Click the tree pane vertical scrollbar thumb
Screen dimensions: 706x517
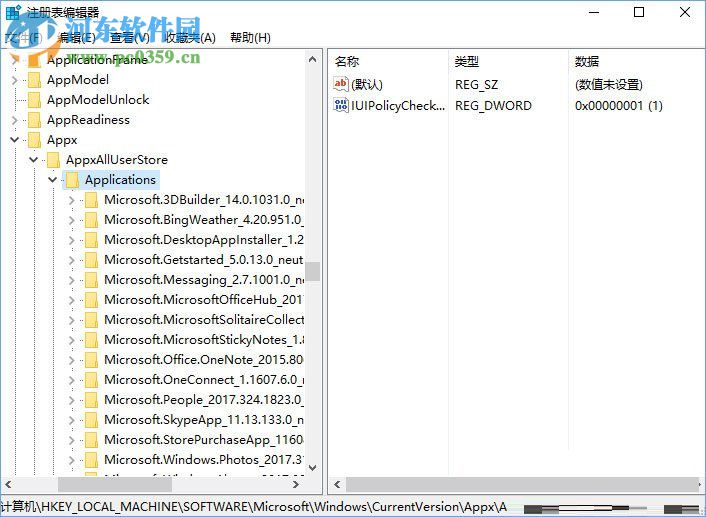click(x=312, y=272)
